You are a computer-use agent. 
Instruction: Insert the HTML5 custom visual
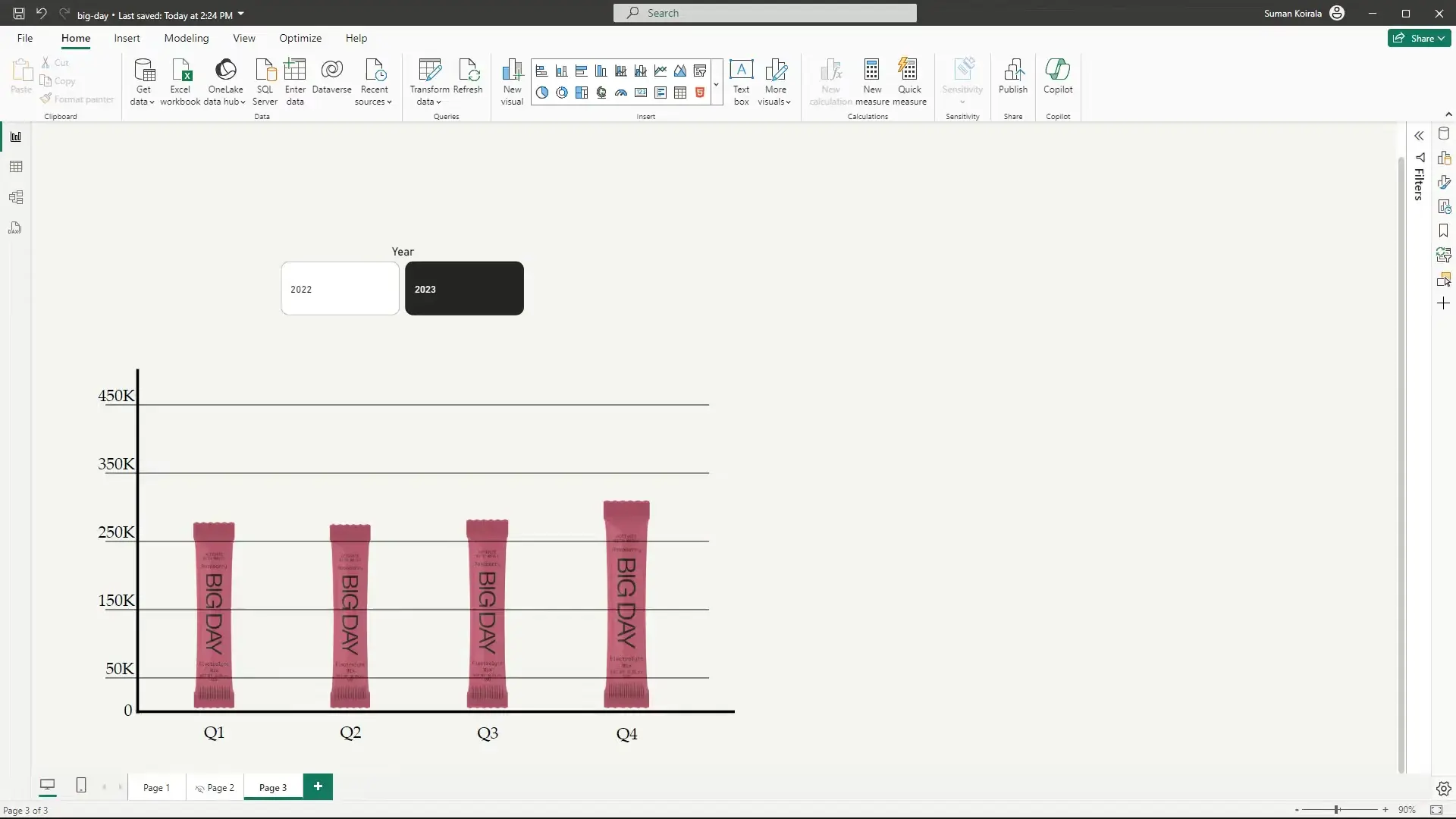(700, 93)
